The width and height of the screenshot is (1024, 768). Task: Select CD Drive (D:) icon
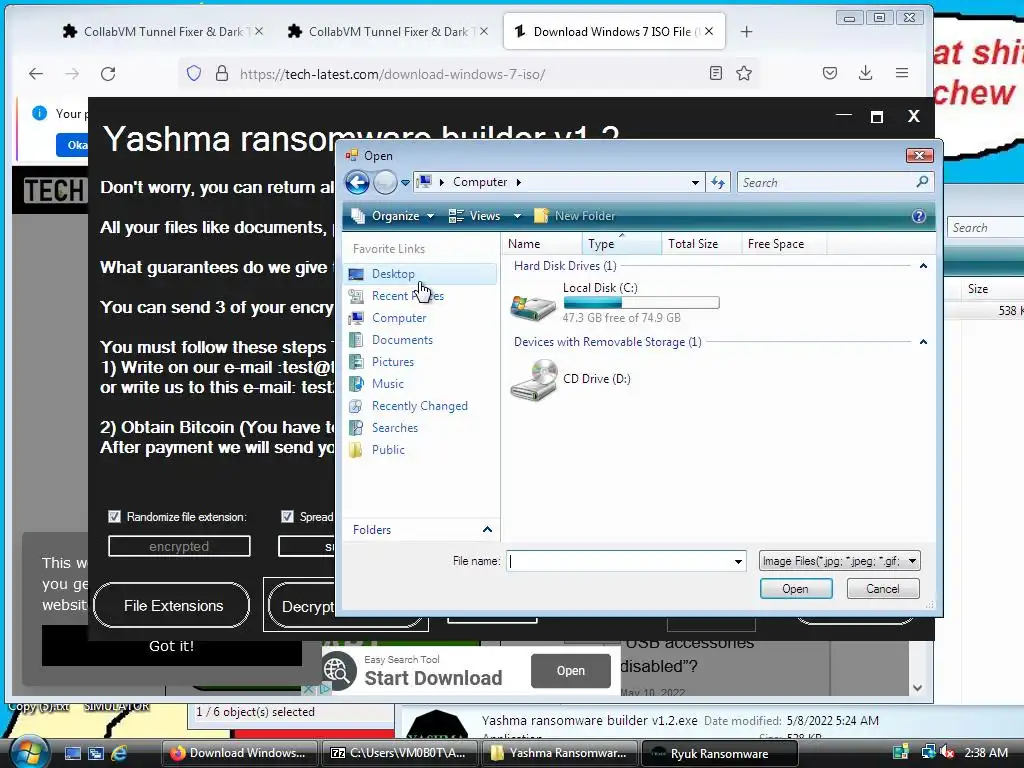[x=533, y=380]
